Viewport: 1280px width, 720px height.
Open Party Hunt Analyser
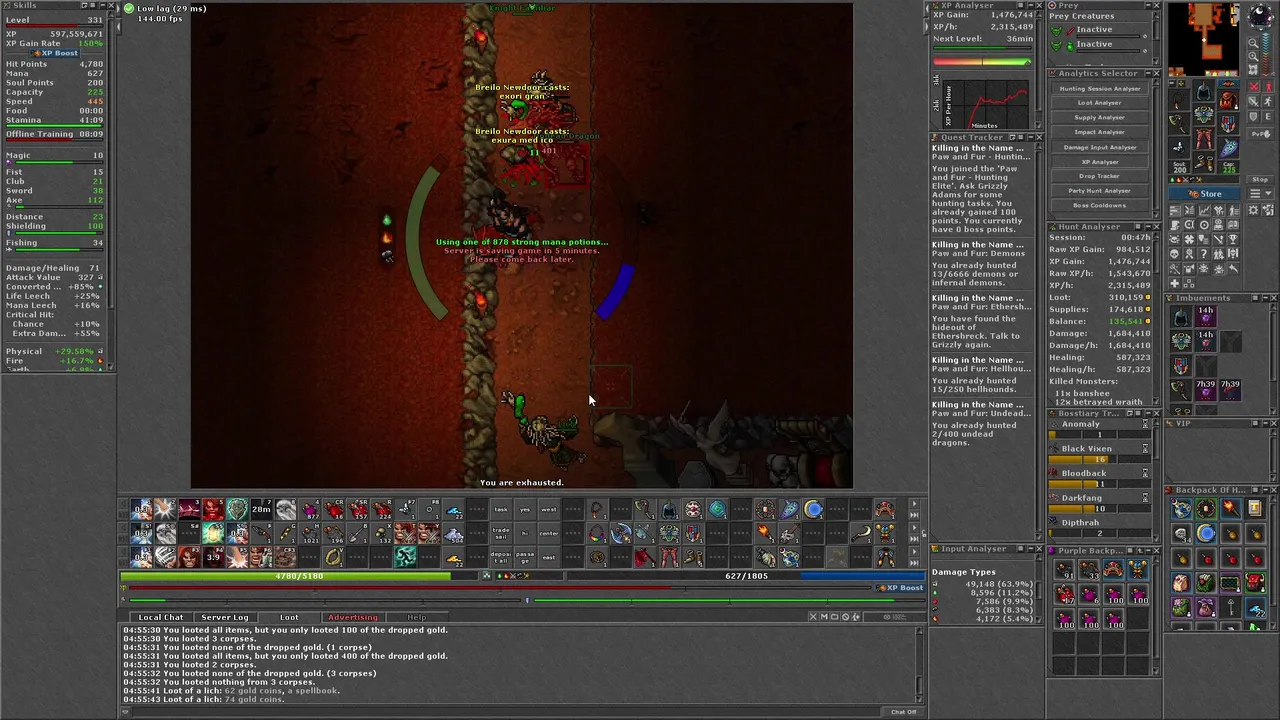tap(1100, 191)
